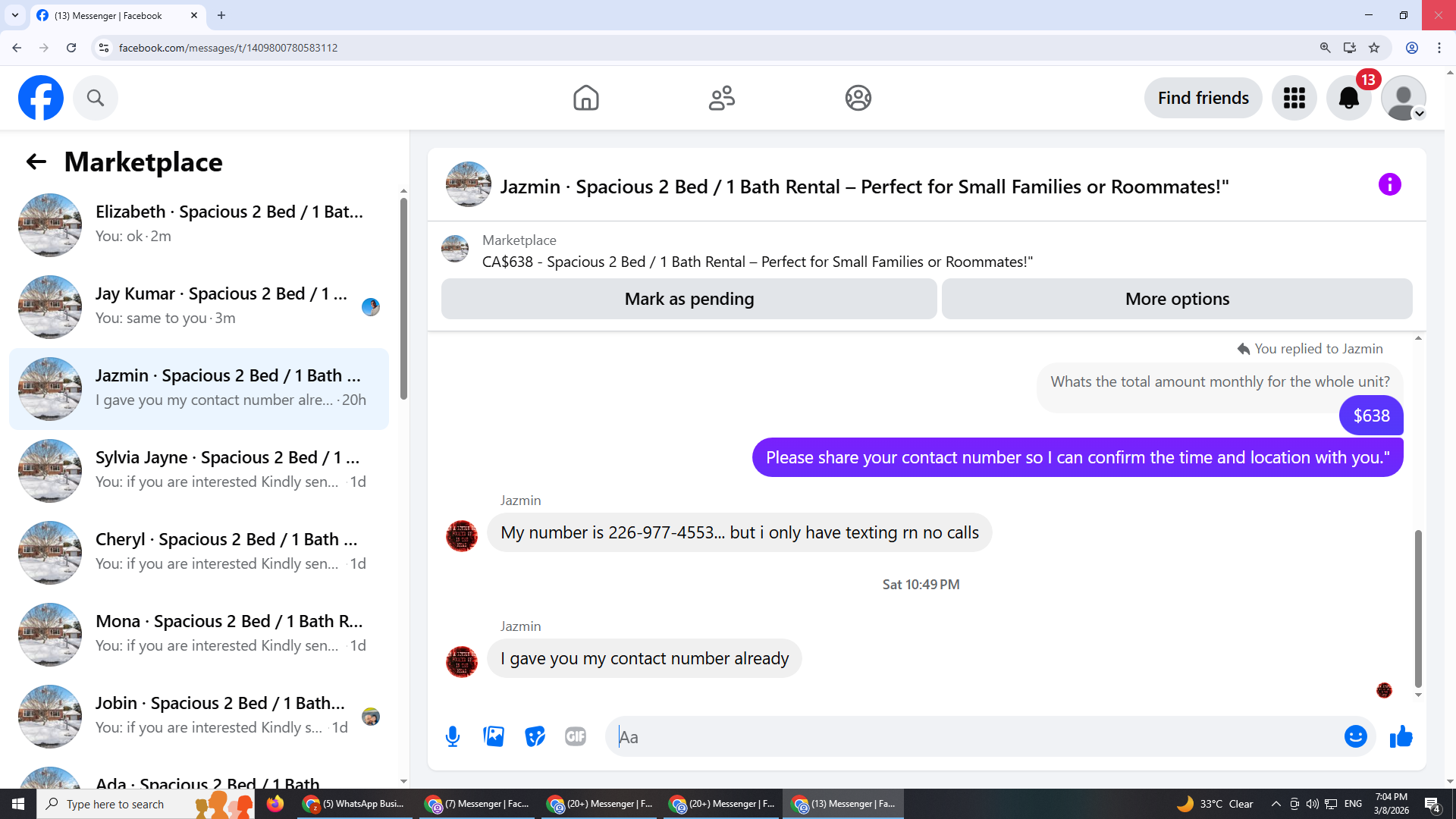This screenshot has width=1456, height=819.
Task: Click the Find friends button
Action: (1203, 98)
